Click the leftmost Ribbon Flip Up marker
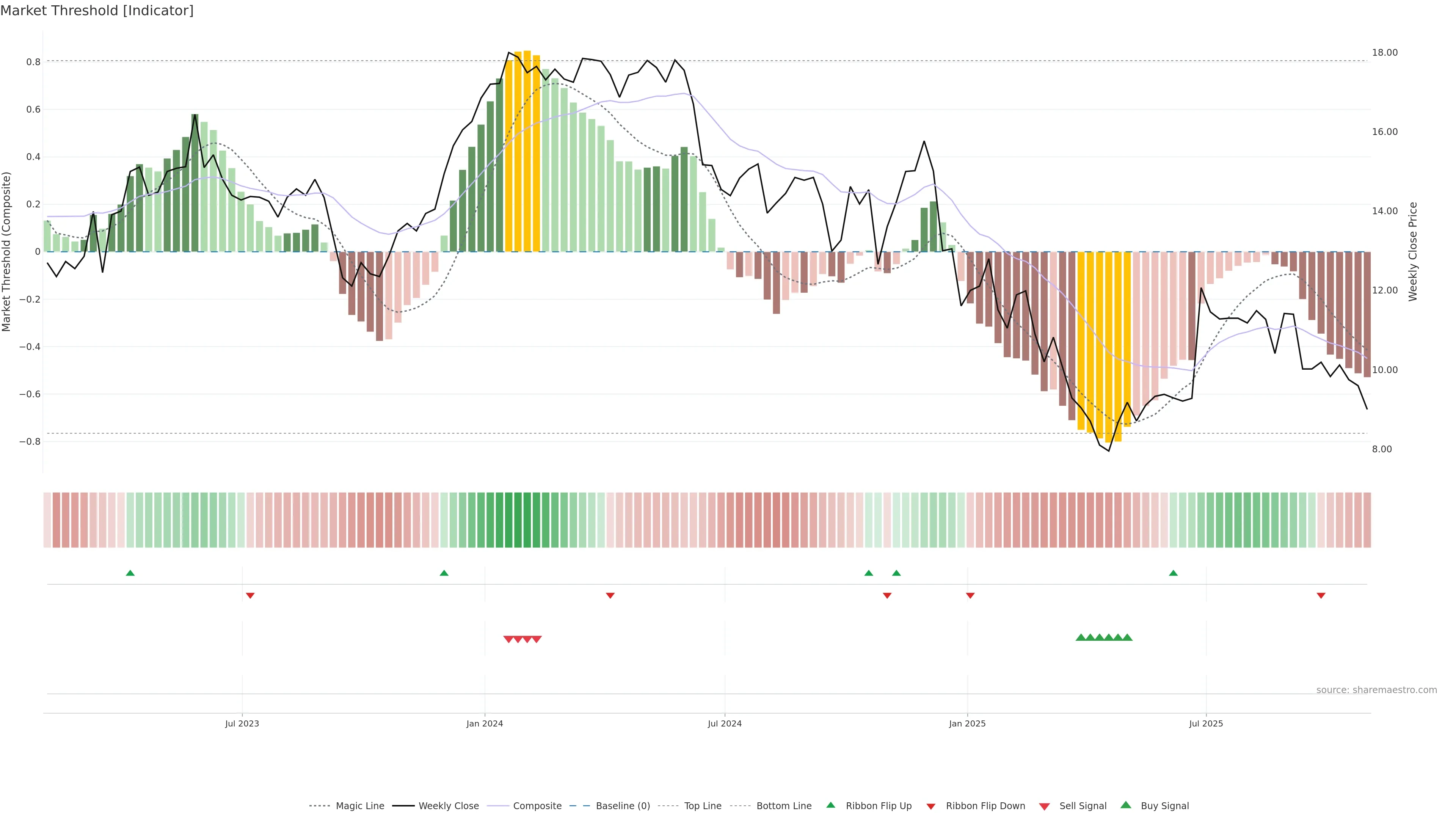Viewport: 1456px width, 819px height. click(130, 573)
